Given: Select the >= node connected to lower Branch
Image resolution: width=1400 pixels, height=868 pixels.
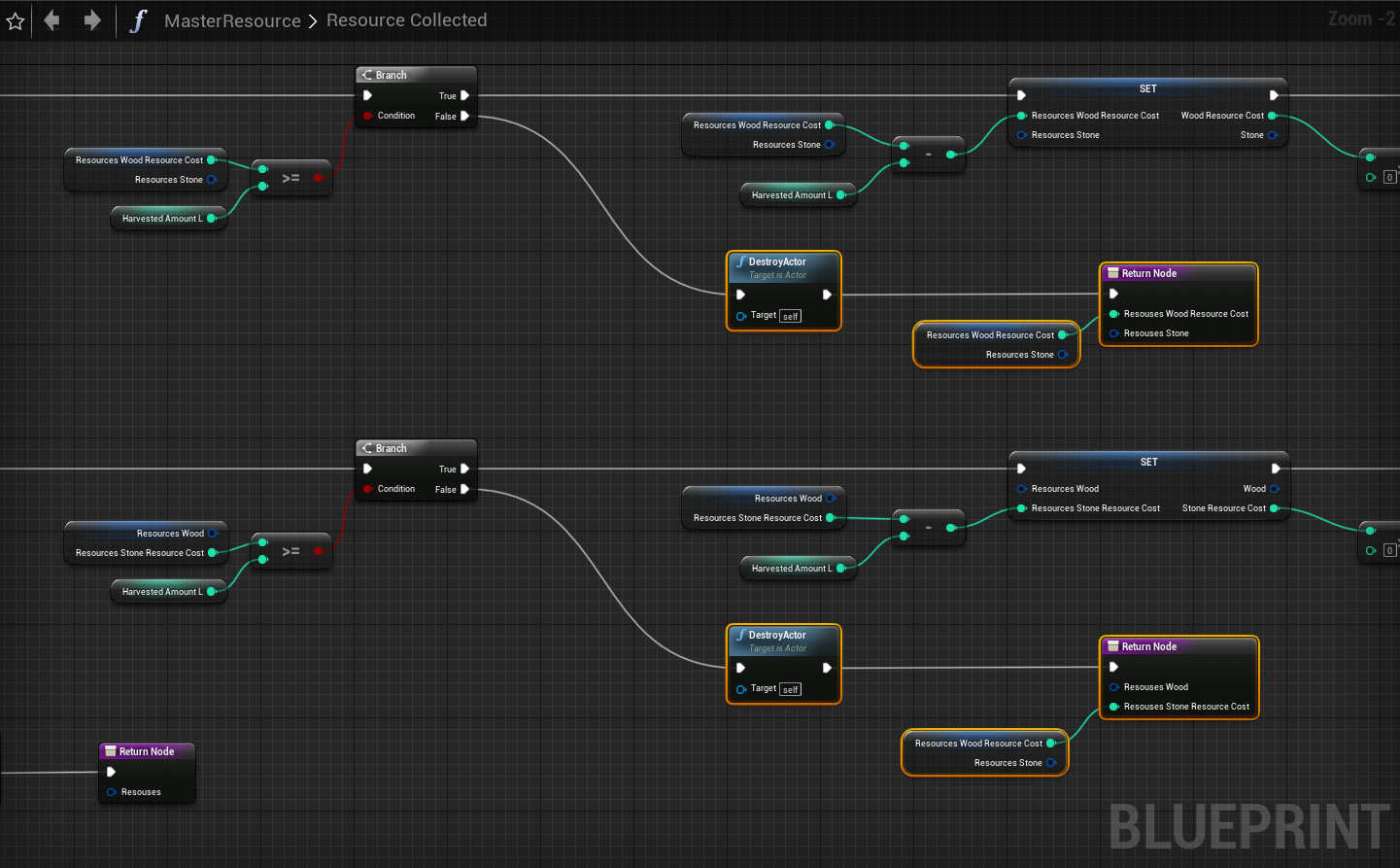Looking at the screenshot, I should [x=290, y=551].
